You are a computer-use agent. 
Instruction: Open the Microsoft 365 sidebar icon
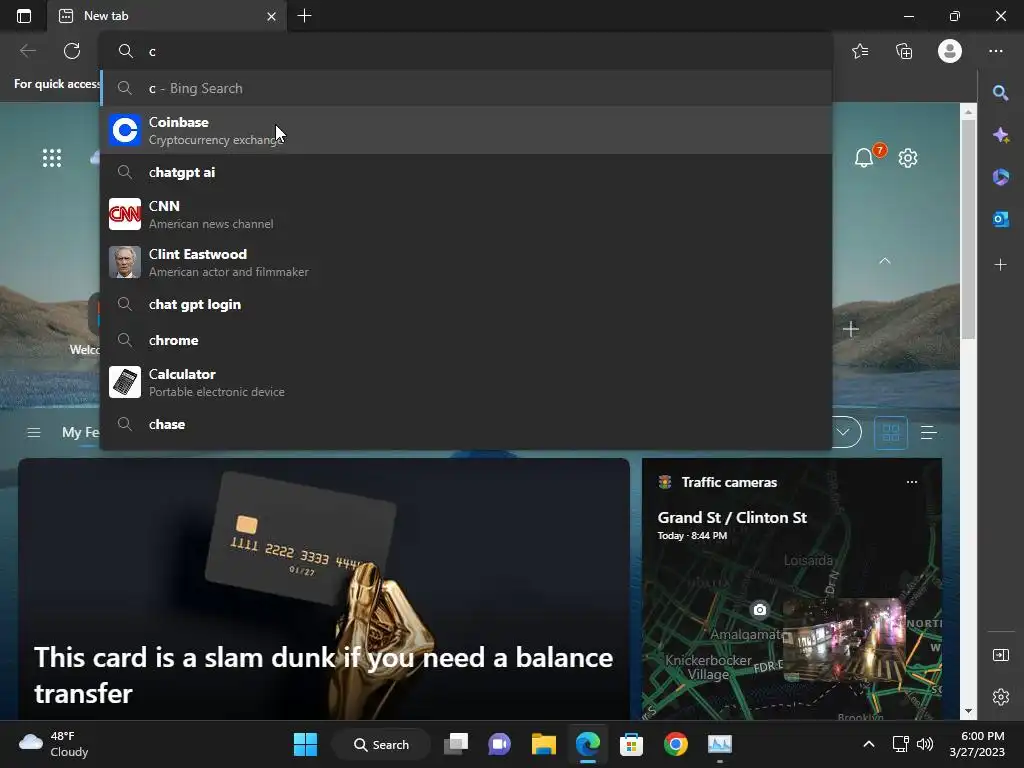tap(1000, 177)
